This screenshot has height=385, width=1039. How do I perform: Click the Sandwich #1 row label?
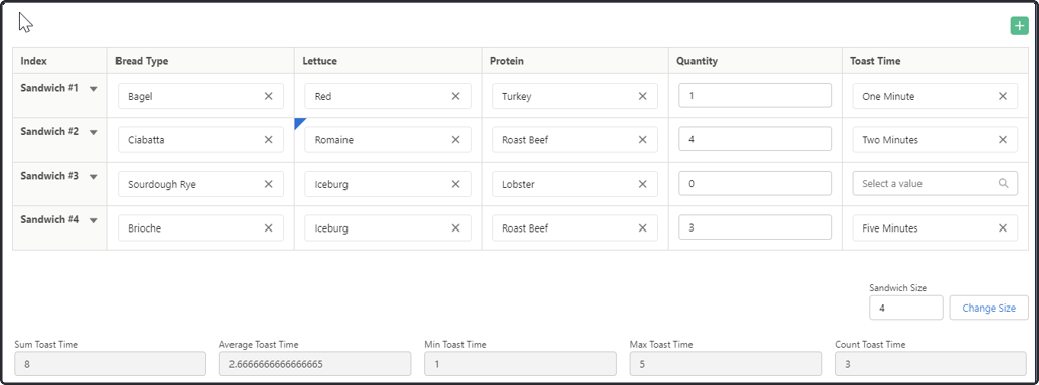pyautogui.click(x=50, y=88)
